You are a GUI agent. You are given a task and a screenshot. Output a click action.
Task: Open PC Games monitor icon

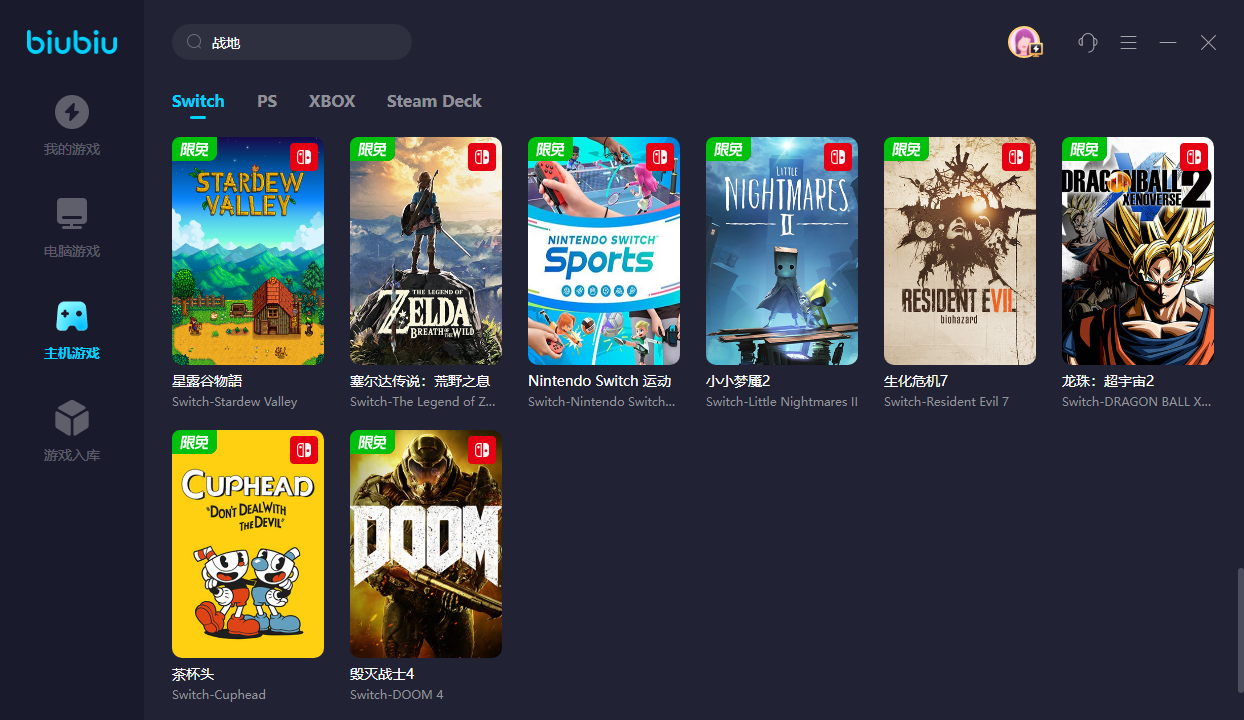tap(72, 214)
